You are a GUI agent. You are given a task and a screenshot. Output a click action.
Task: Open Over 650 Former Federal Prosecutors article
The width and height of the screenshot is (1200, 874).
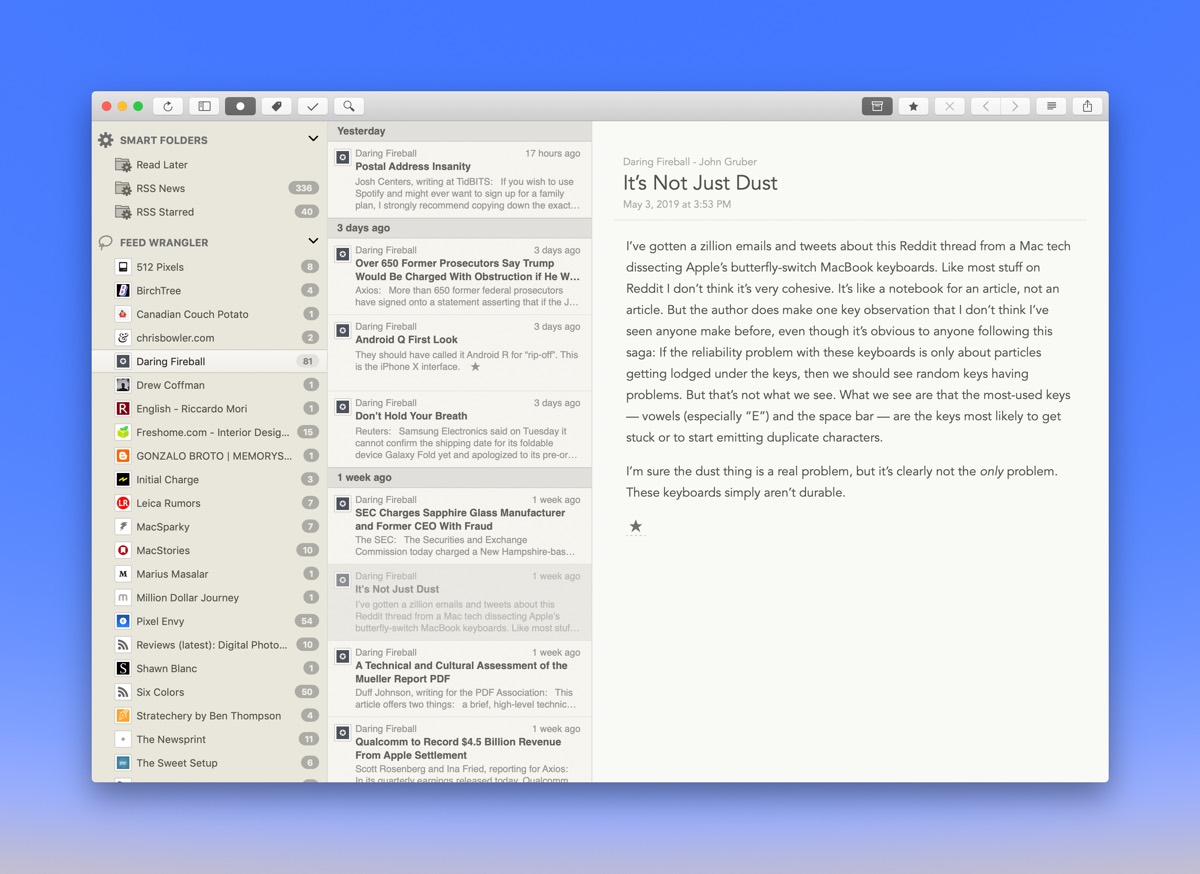pyautogui.click(x=460, y=276)
